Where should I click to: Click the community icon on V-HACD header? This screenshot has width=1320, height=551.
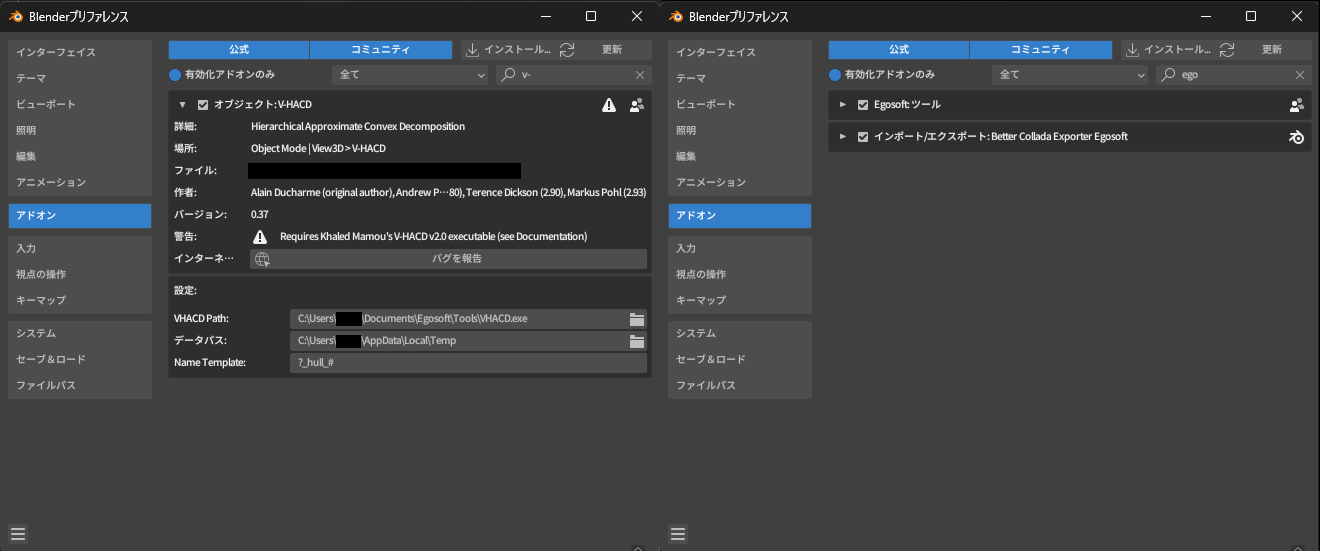click(x=636, y=105)
